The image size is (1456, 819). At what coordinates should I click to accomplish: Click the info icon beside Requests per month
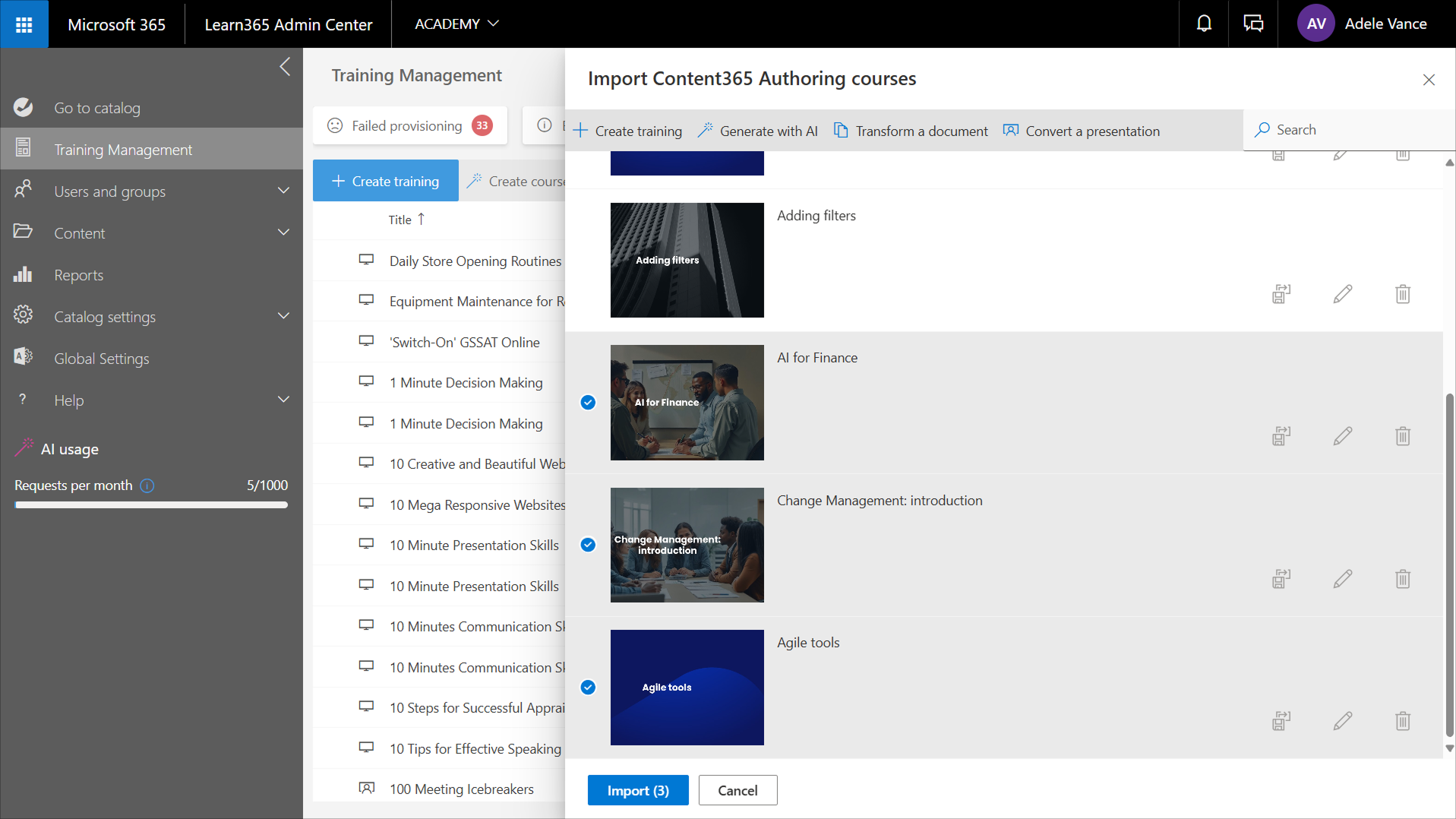pyautogui.click(x=147, y=485)
